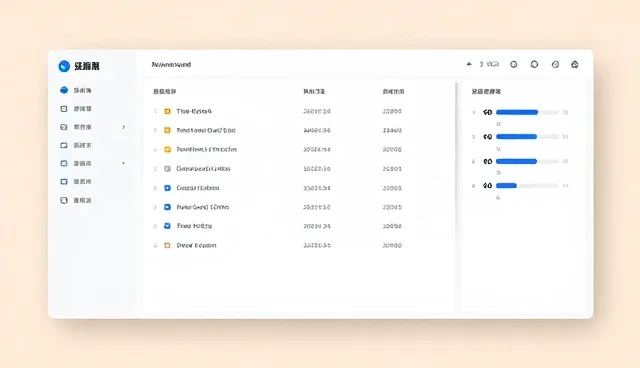Click the blue round logo icon in sidebar header

click(x=64, y=66)
